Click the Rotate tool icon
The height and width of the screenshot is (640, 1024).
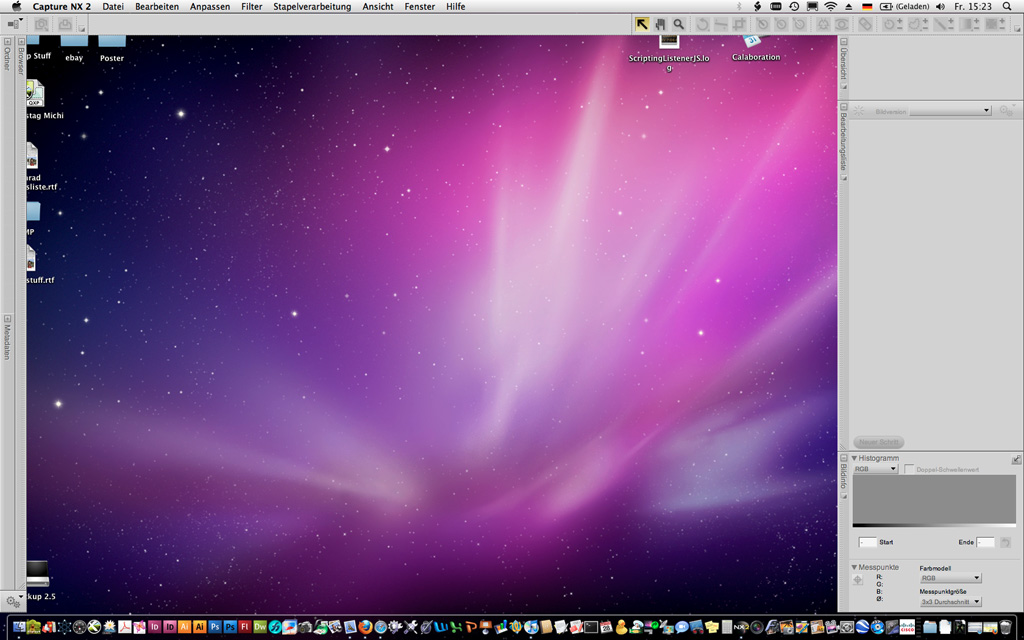click(x=703, y=24)
